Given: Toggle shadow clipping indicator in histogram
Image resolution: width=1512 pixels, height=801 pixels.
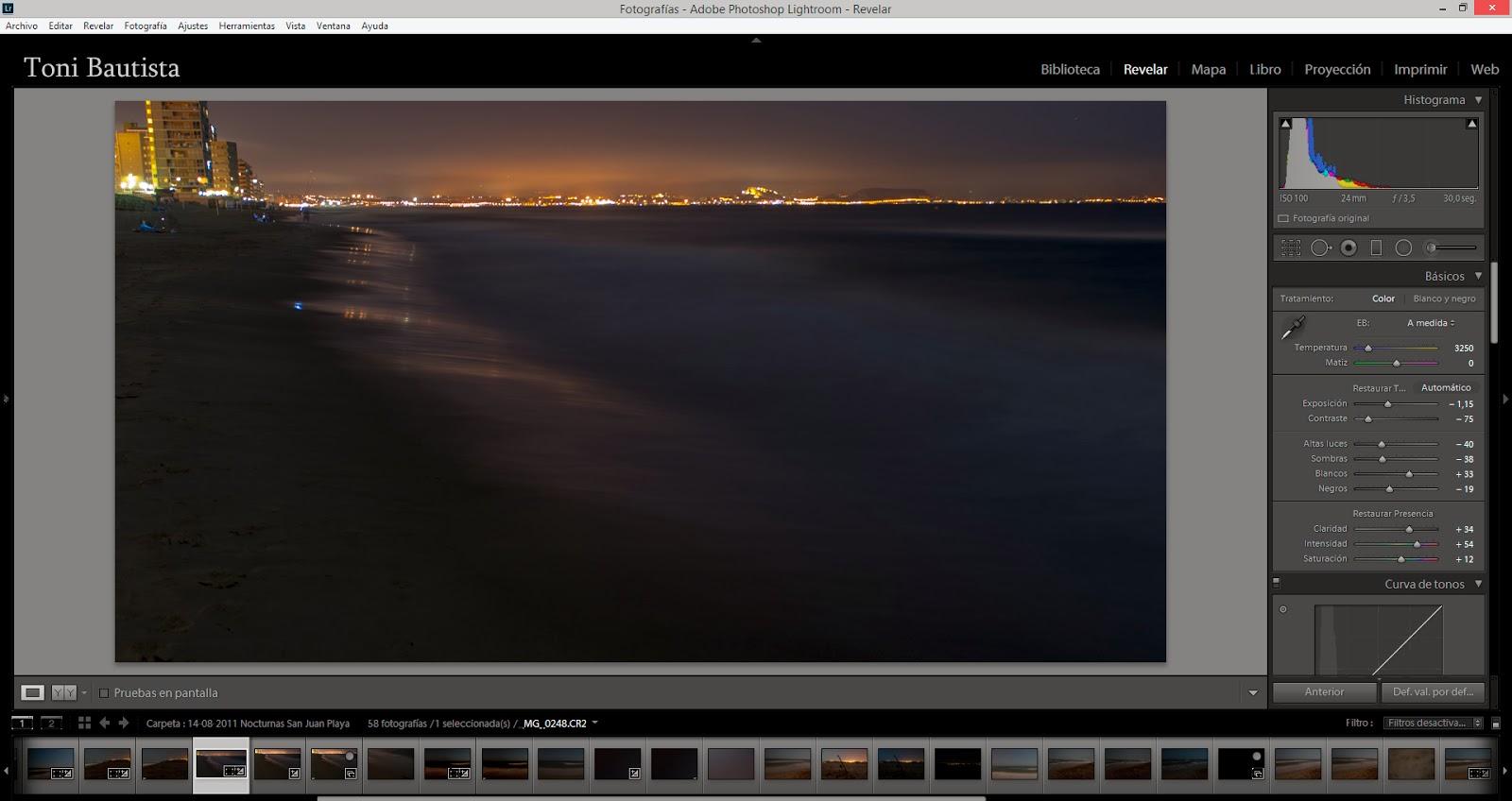Looking at the screenshot, I should [x=1285, y=124].
